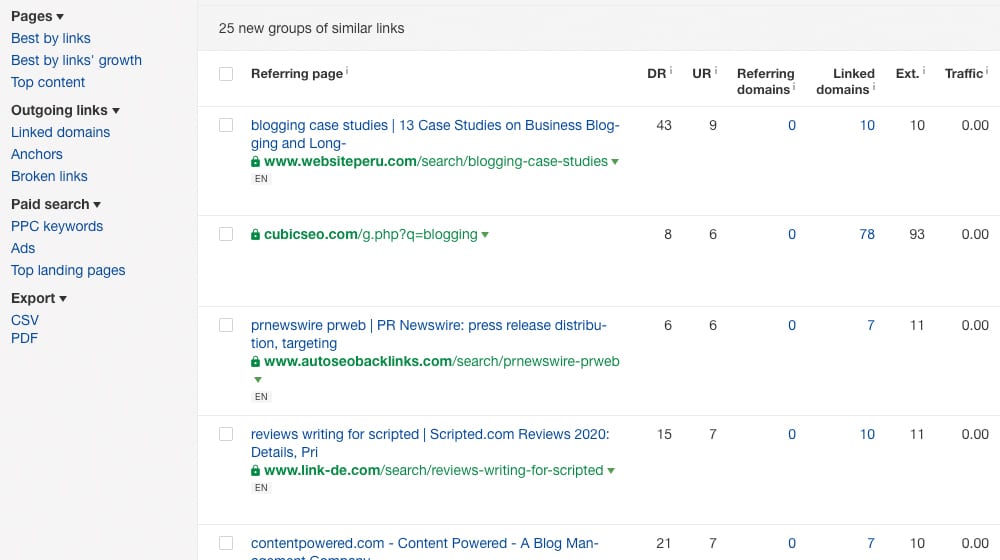Viewport: 1000px width, 560px height.
Task: Sort table by Referring domains header
Action: 765,82
